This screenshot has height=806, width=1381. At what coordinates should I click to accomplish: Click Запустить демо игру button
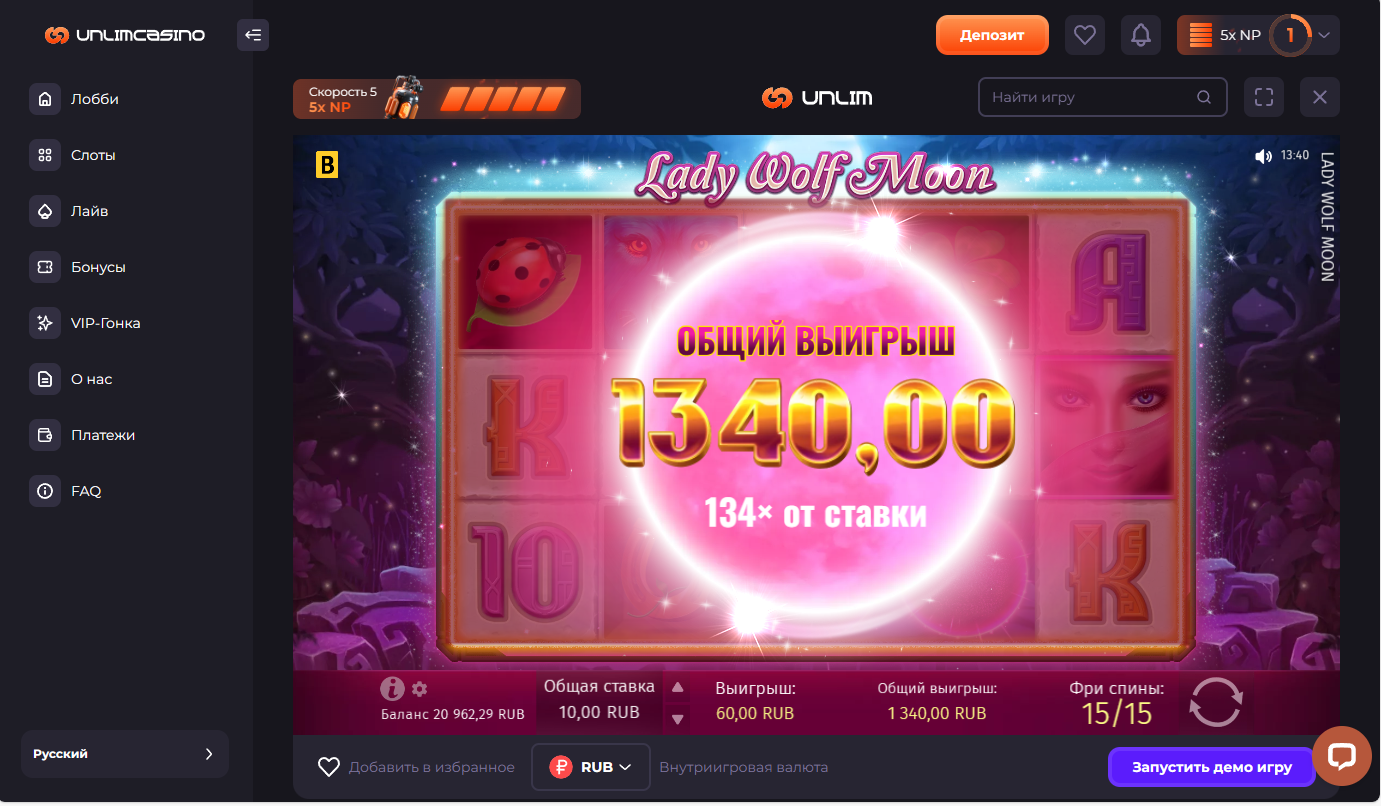point(1212,767)
